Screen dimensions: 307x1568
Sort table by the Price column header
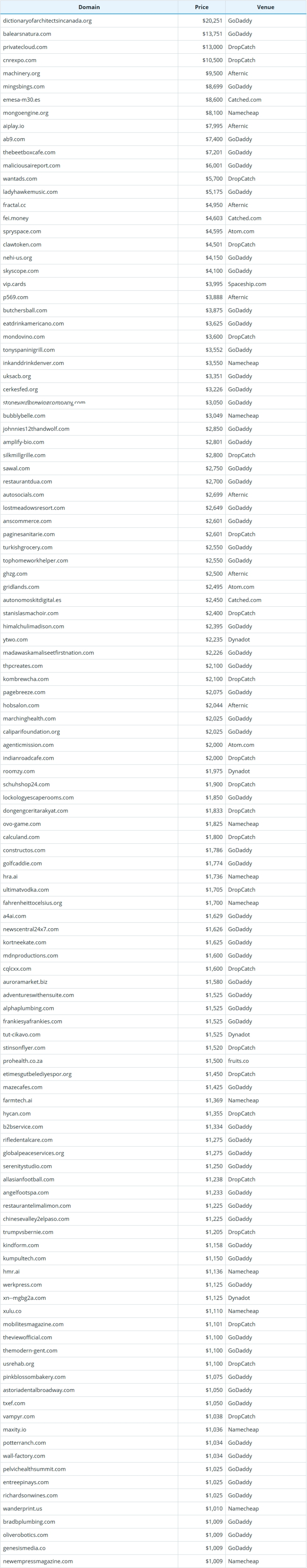click(202, 7)
